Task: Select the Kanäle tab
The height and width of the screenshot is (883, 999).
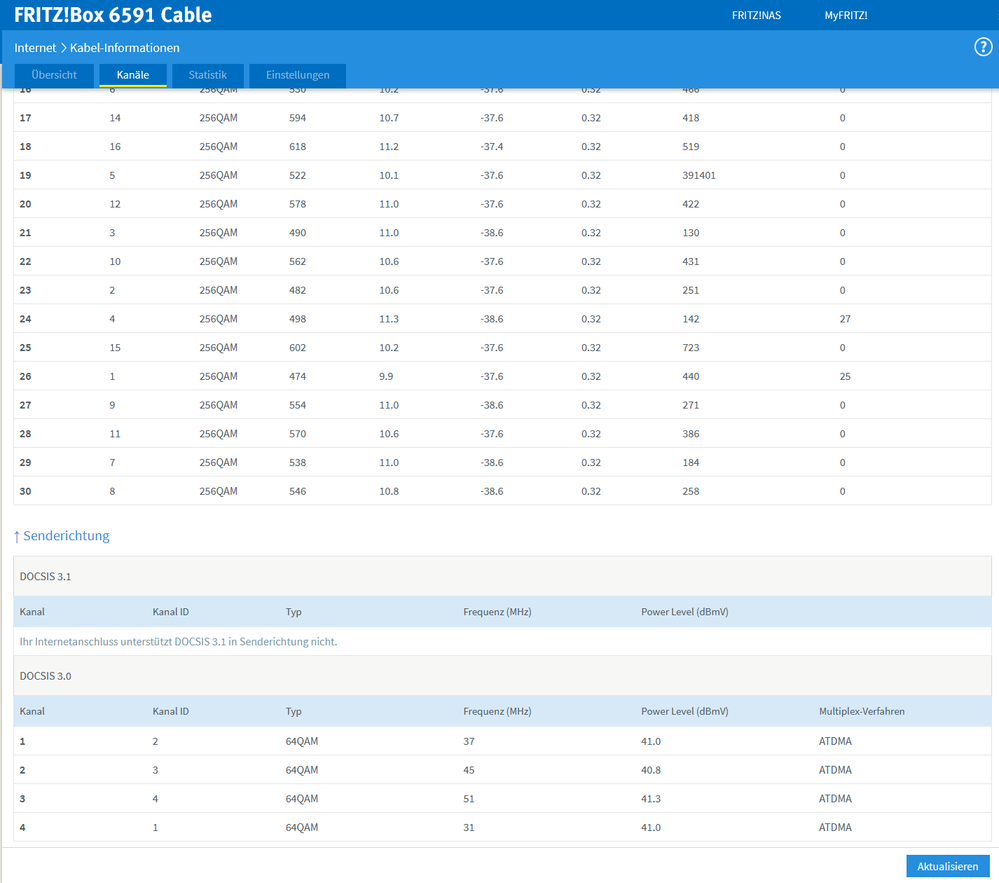Action: click(x=132, y=75)
